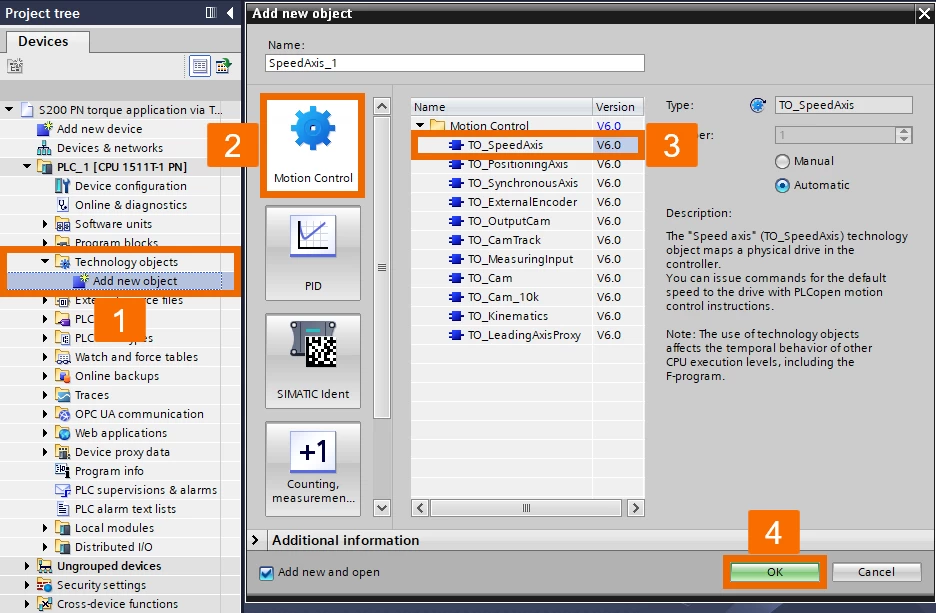Choose the PID technology object category

pos(313,252)
